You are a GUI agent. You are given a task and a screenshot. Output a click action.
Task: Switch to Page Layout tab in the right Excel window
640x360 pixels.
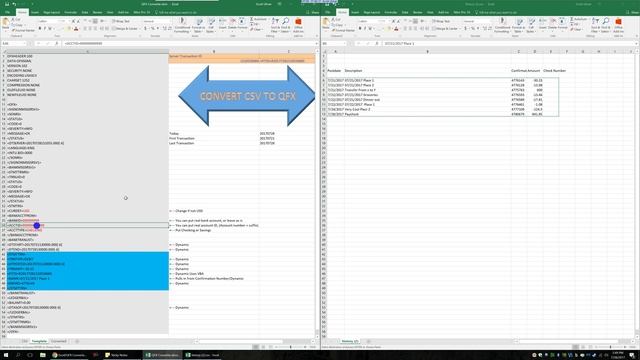point(372,13)
